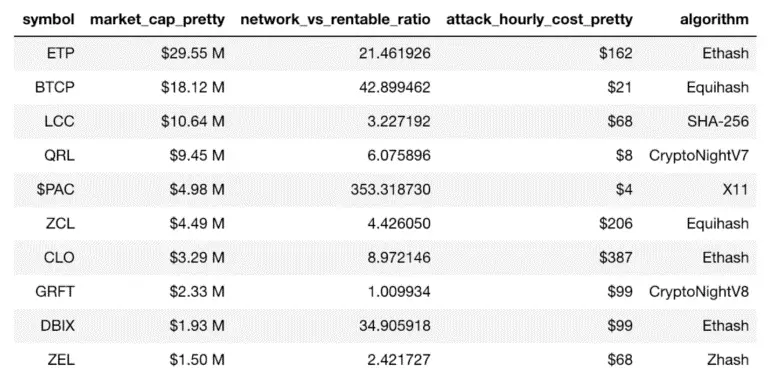Click market cap value $4.49 M
Viewport: 768px width, 389px height.
[197, 223]
